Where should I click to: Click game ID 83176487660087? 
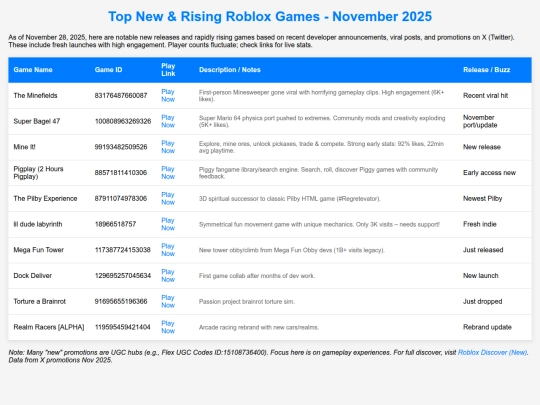tap(121, 95)
